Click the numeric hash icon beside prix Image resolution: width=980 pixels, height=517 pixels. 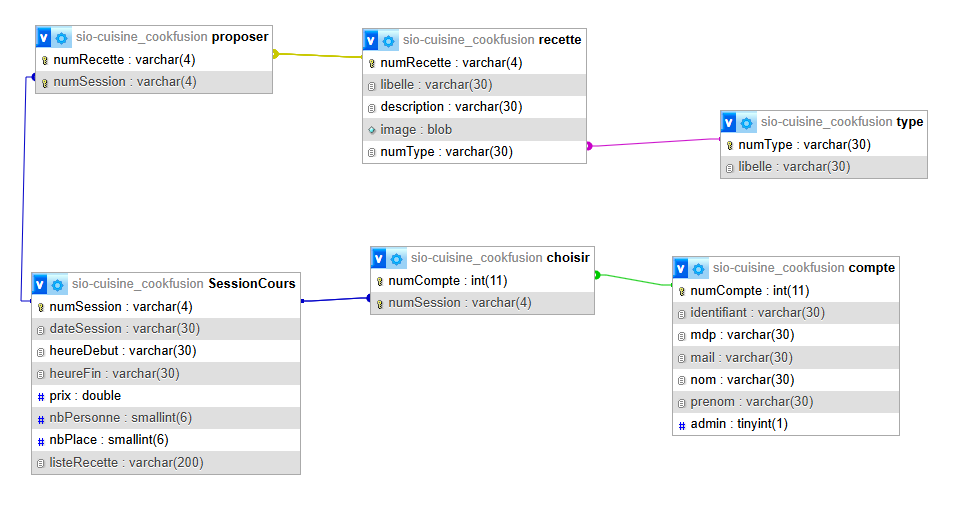pyautogui.click(x=41, y=396)
